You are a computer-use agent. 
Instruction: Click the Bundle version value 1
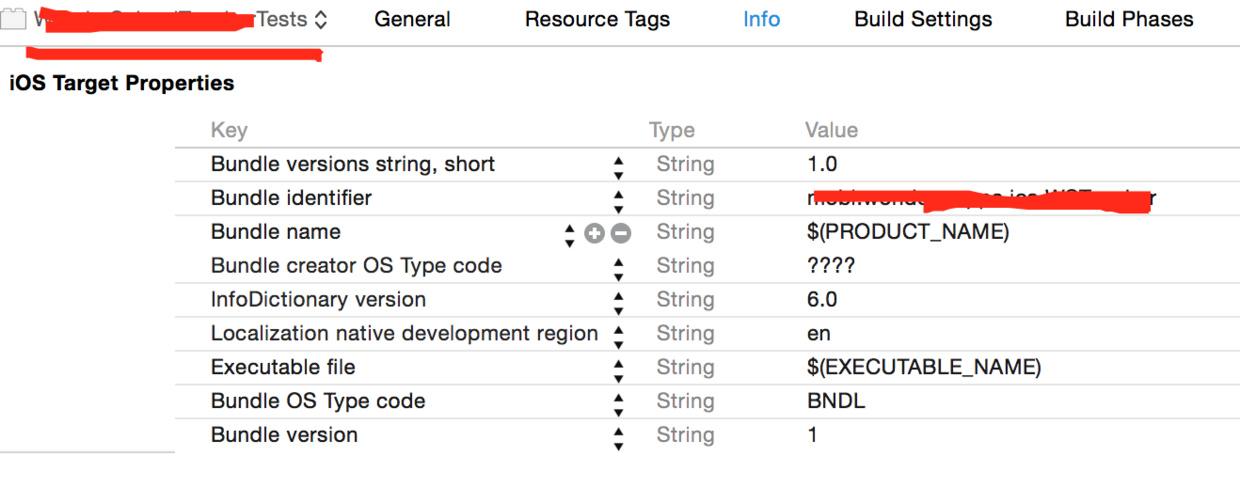813,435
